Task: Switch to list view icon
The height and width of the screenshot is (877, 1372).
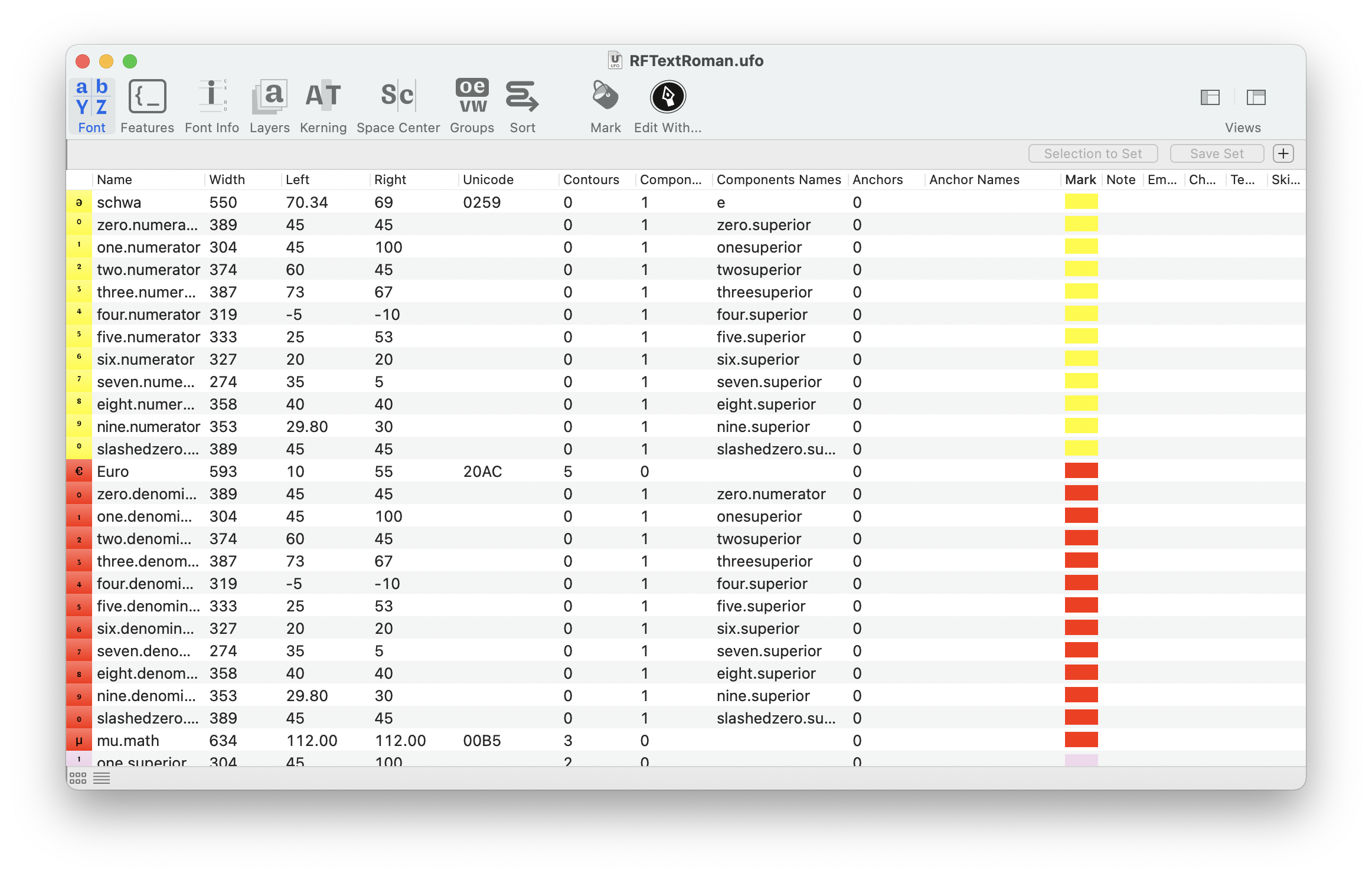Action: [x=102, y=778]
